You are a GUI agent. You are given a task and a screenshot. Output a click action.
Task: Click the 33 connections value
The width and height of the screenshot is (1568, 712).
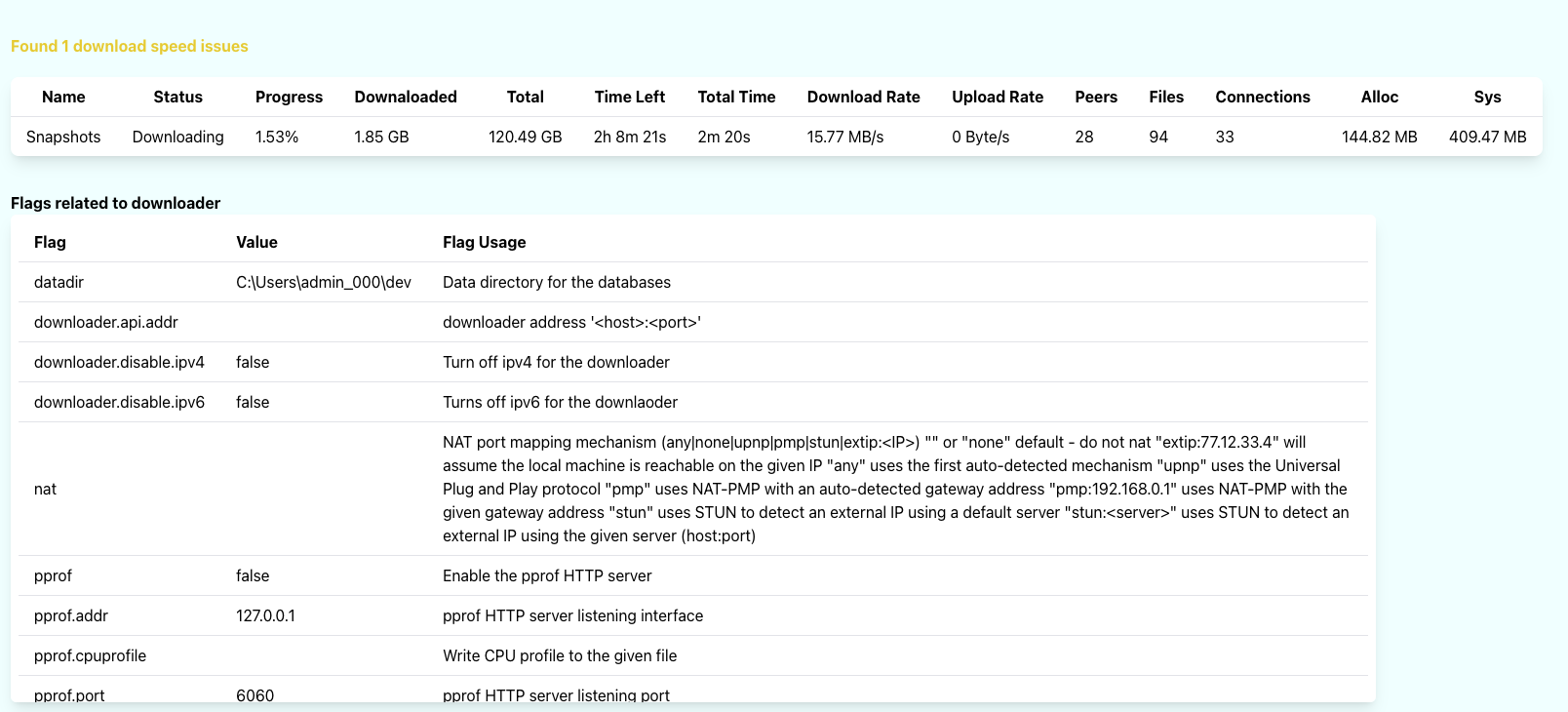click(x=1225, y=137)
